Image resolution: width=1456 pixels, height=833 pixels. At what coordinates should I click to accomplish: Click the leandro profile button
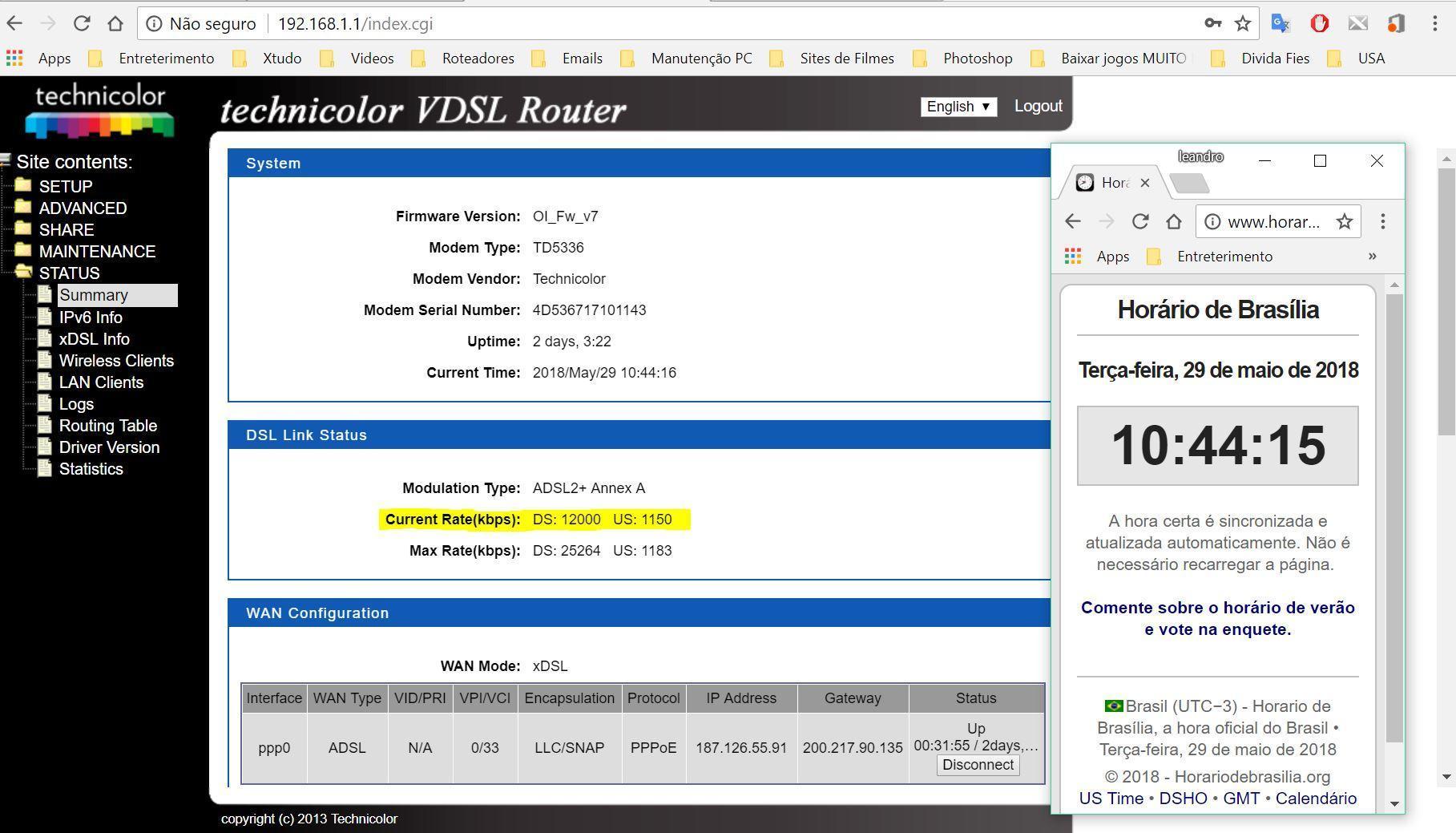(1200, 156)
